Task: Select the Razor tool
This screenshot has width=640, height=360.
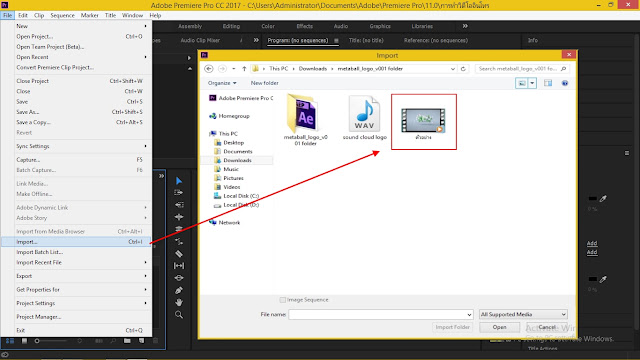Action: (x=179, y=253)
